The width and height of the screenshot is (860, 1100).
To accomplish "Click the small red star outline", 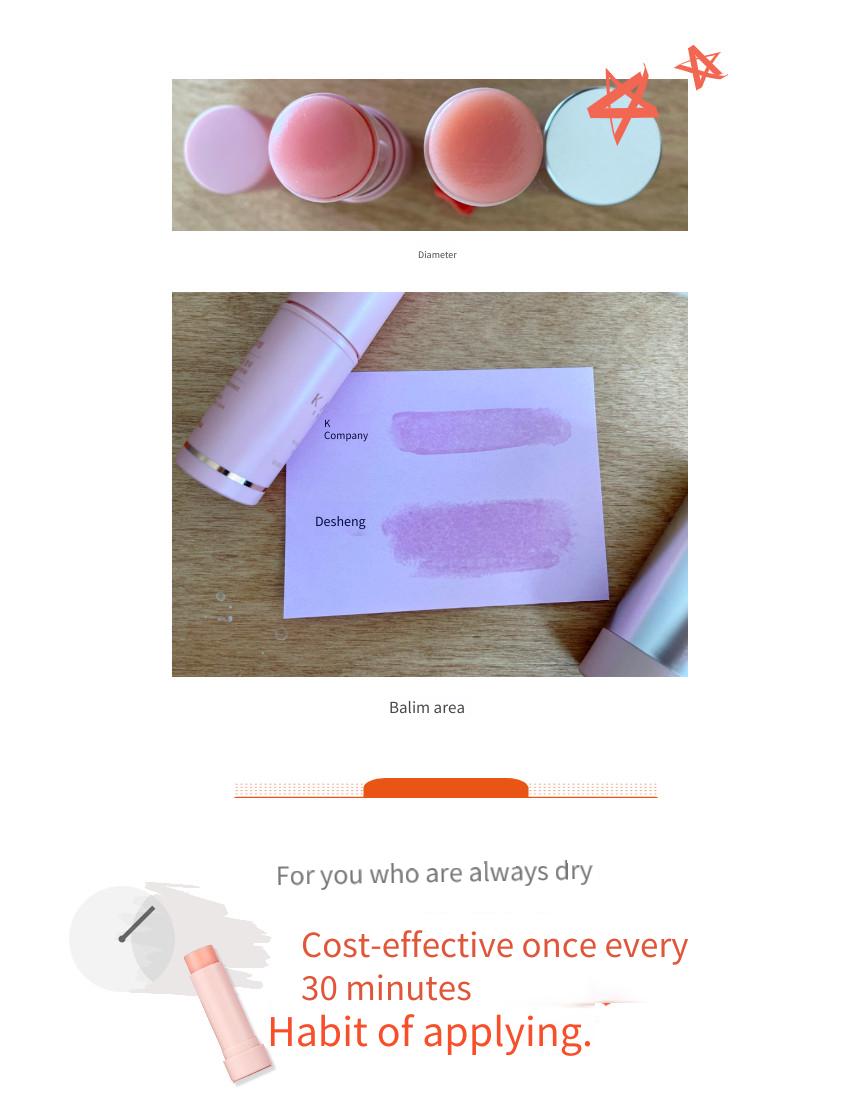I will coord(701,67).
